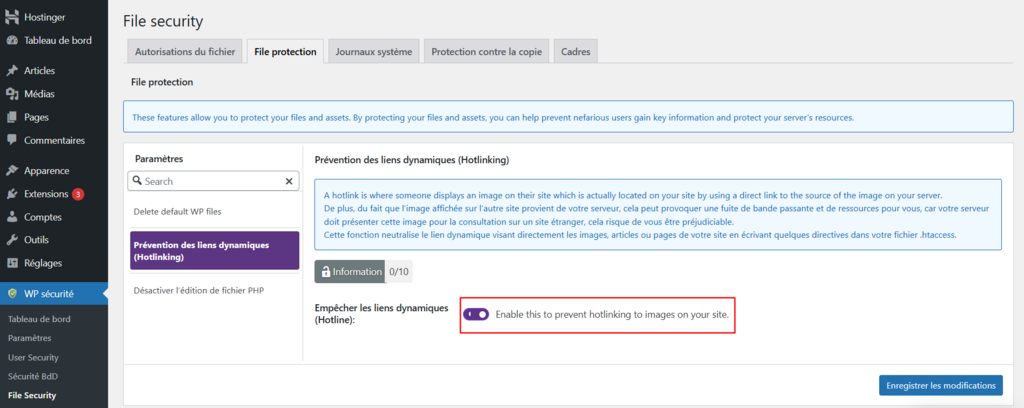Open Tableau de bord dashboard icon
This screenshot has height=408, width=1024.
(12, 40)
